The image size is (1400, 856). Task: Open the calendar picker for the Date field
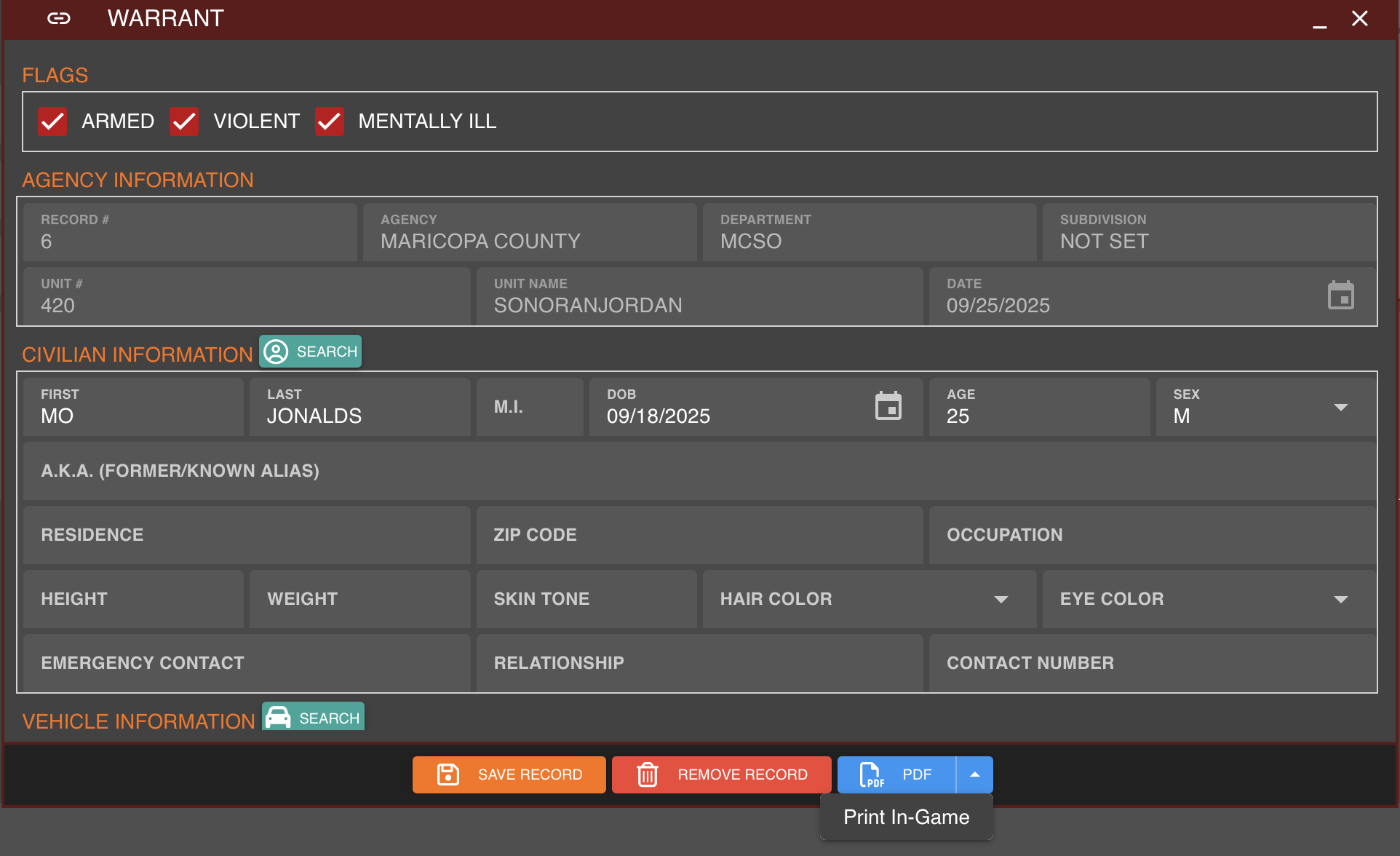click(1340, 296)
